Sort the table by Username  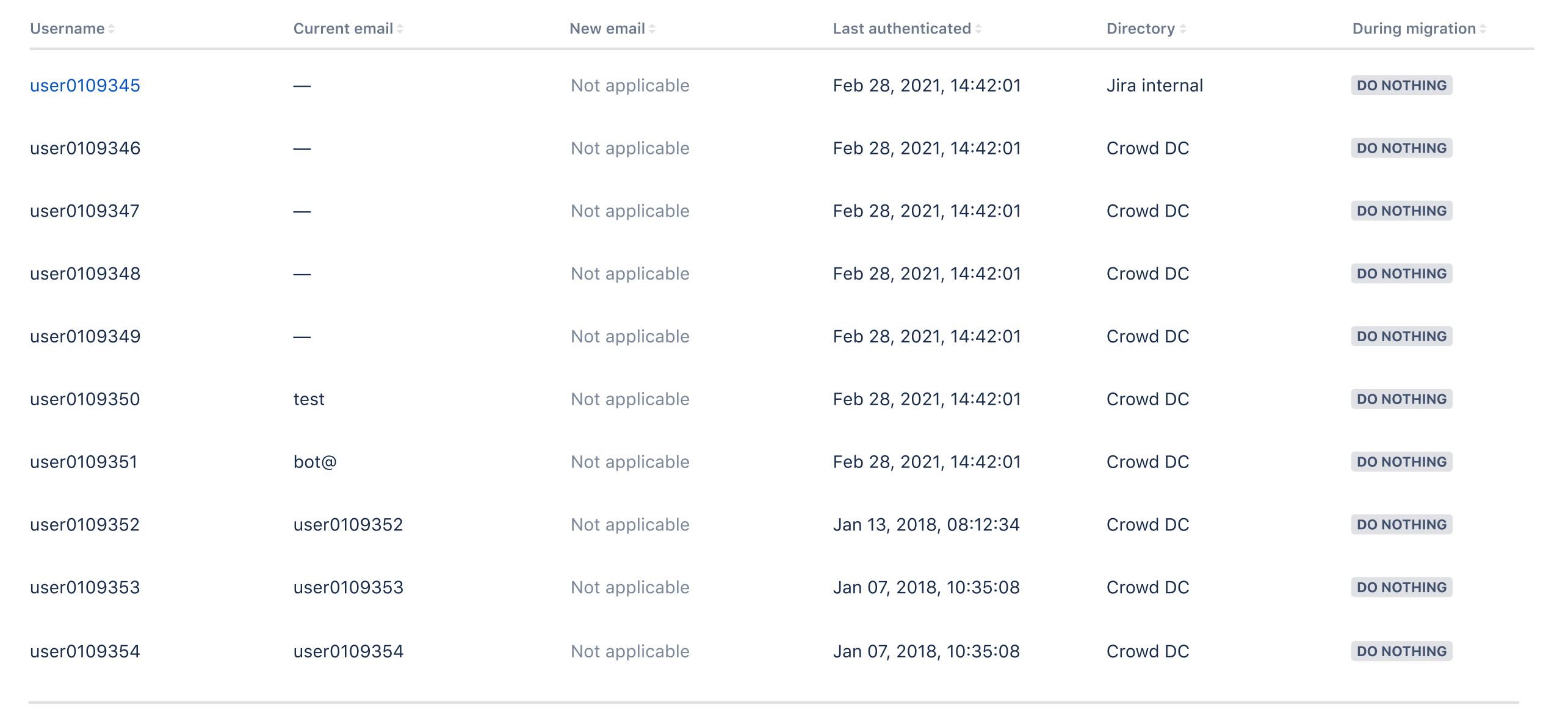[67, 28]
